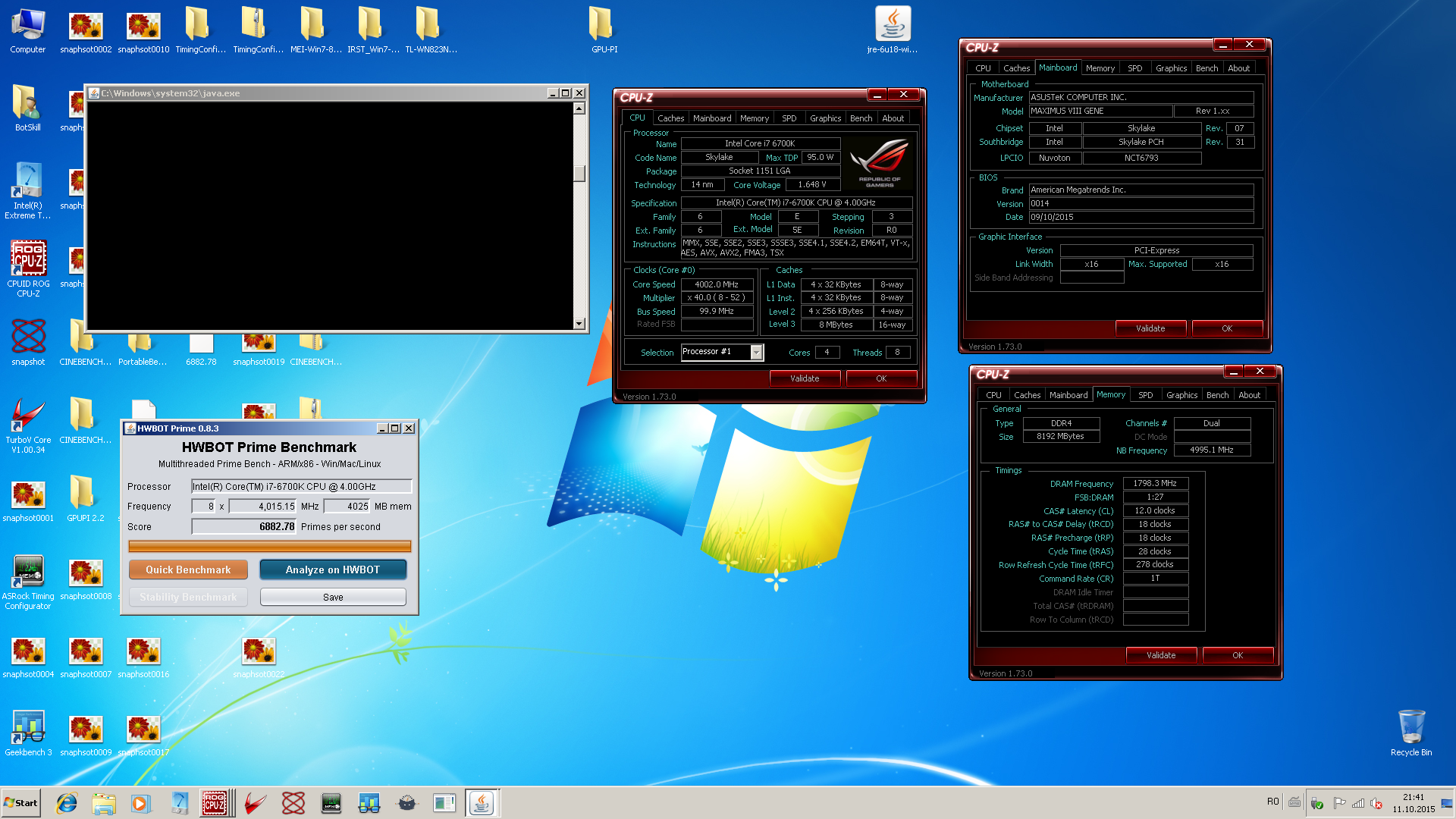The width and height of the screenshot is (1456, 819).
Task: Click the Windows Start button
Action: 20,802
